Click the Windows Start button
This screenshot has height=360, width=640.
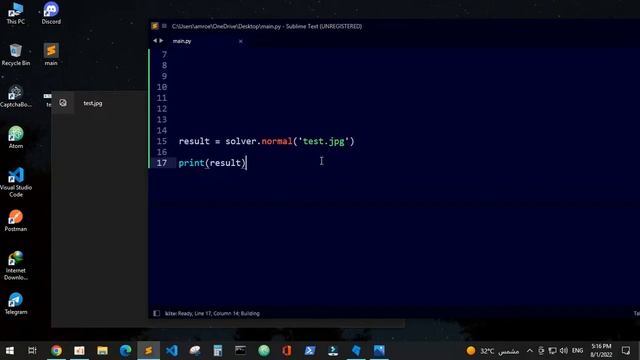tap(9, 351)
